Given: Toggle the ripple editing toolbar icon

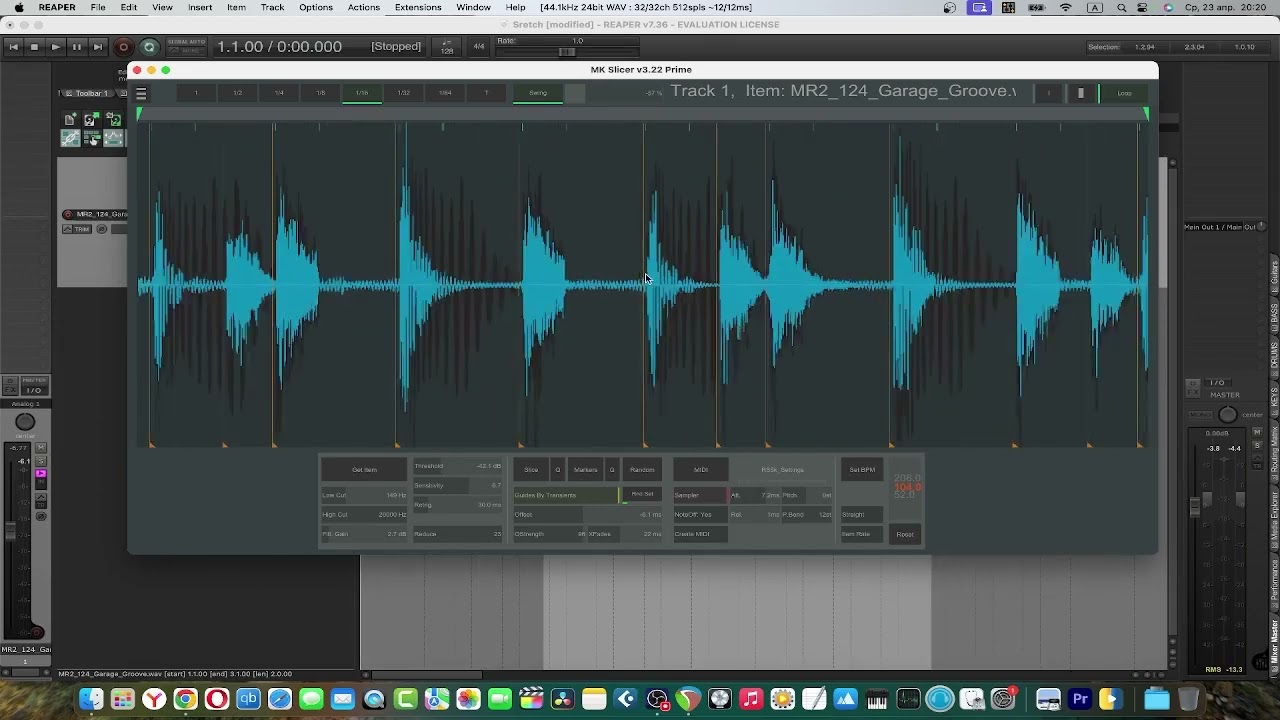Looking at the screenshot, I should point(91,139).
